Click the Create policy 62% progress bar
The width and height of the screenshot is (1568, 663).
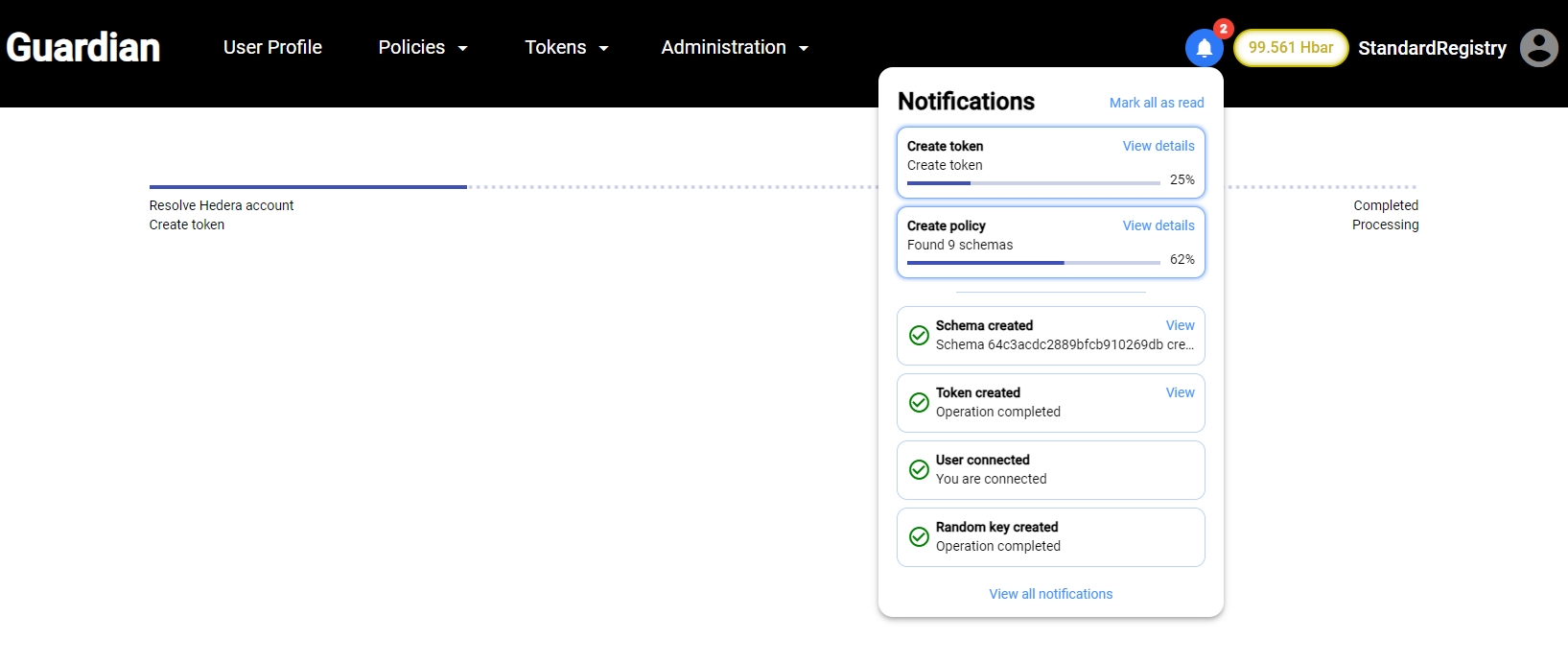pyautogui.click(x=1033, y=262)
